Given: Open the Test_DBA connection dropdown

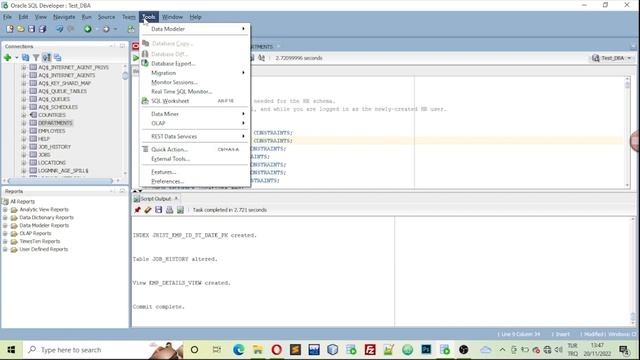Looking at the screenshot, I should [629, 58].
